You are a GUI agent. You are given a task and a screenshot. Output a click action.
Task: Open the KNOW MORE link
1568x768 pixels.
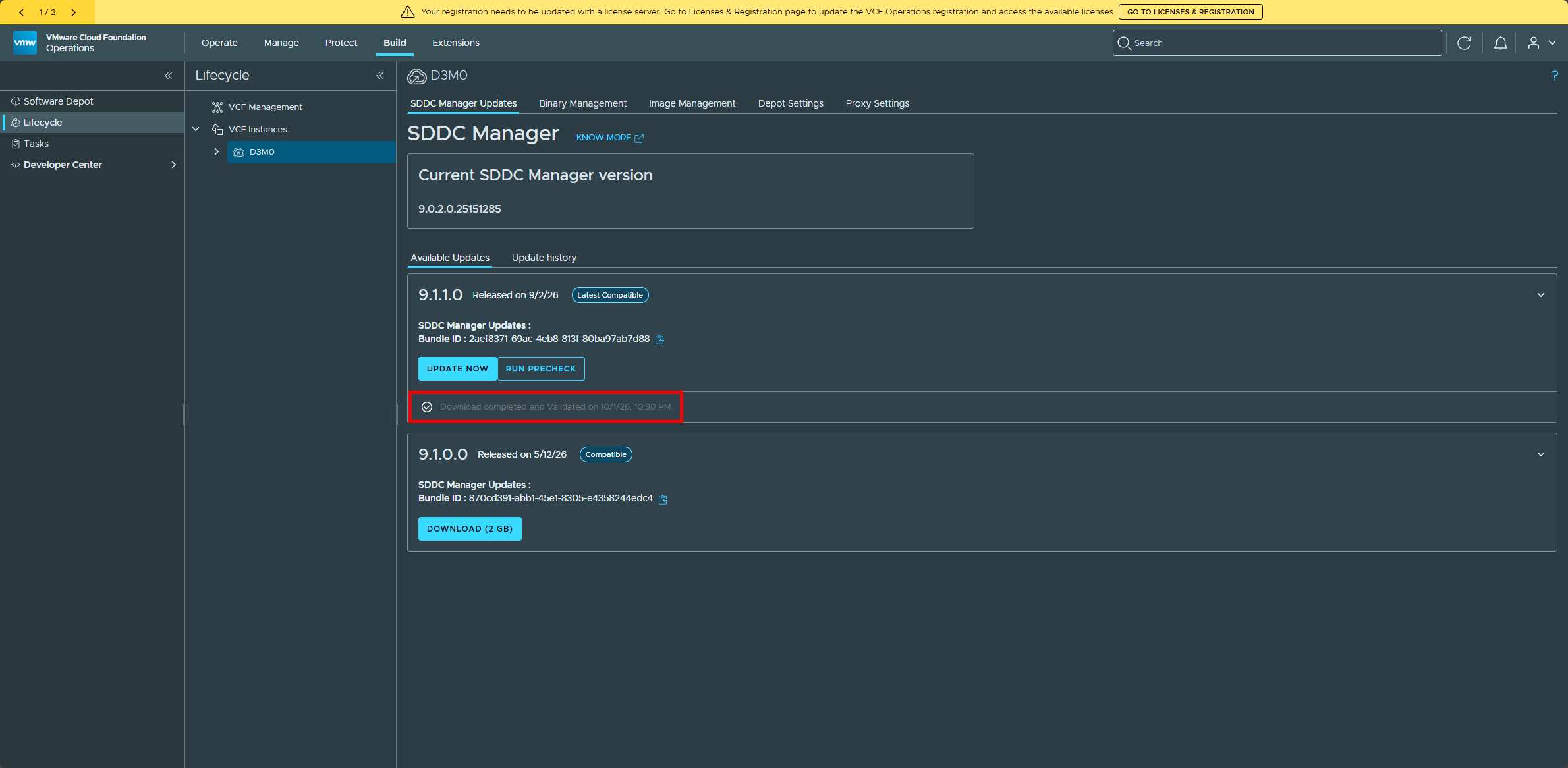(x=609, y=138)
